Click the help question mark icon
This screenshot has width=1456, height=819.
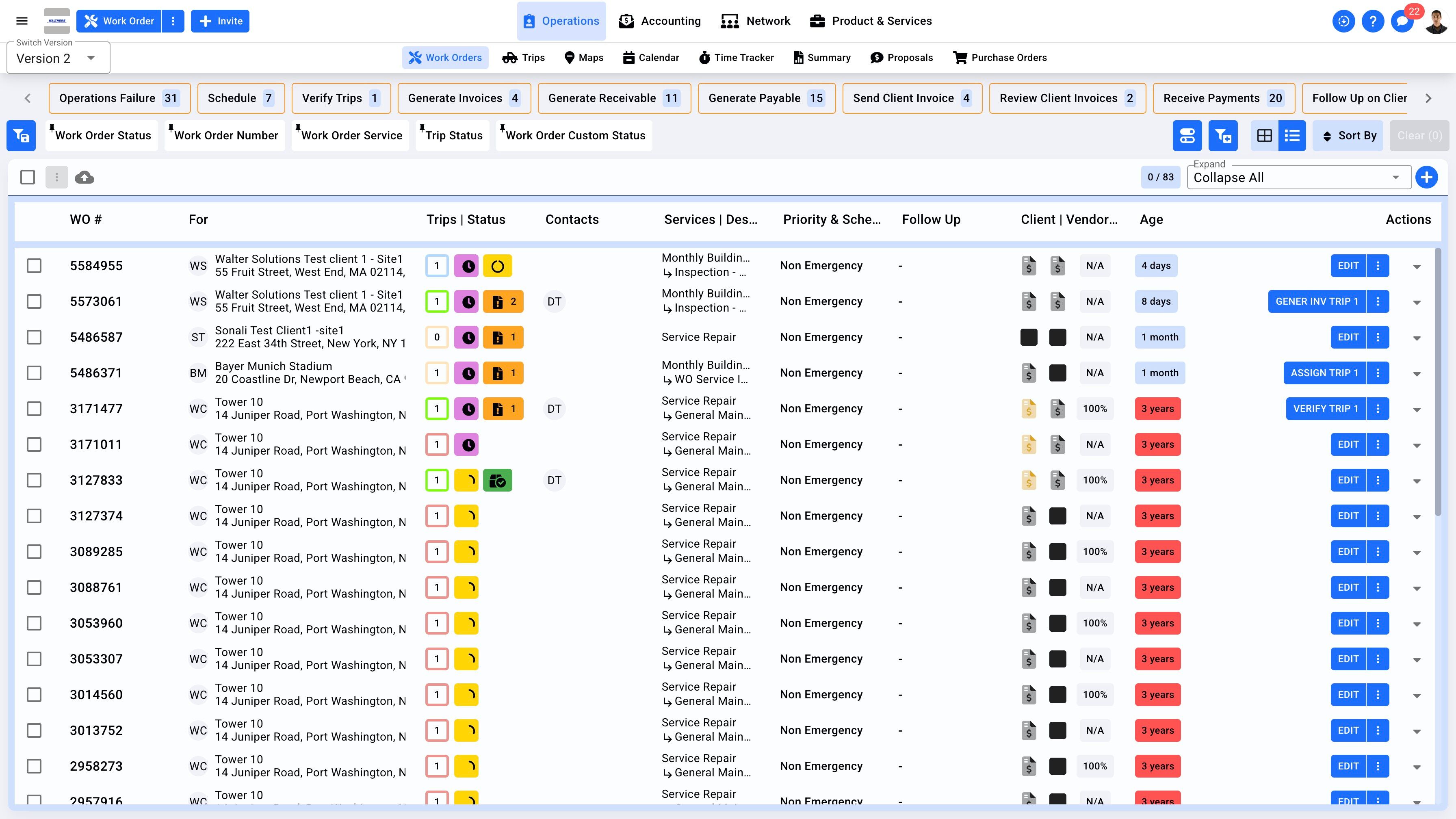tap(1372, 22)
